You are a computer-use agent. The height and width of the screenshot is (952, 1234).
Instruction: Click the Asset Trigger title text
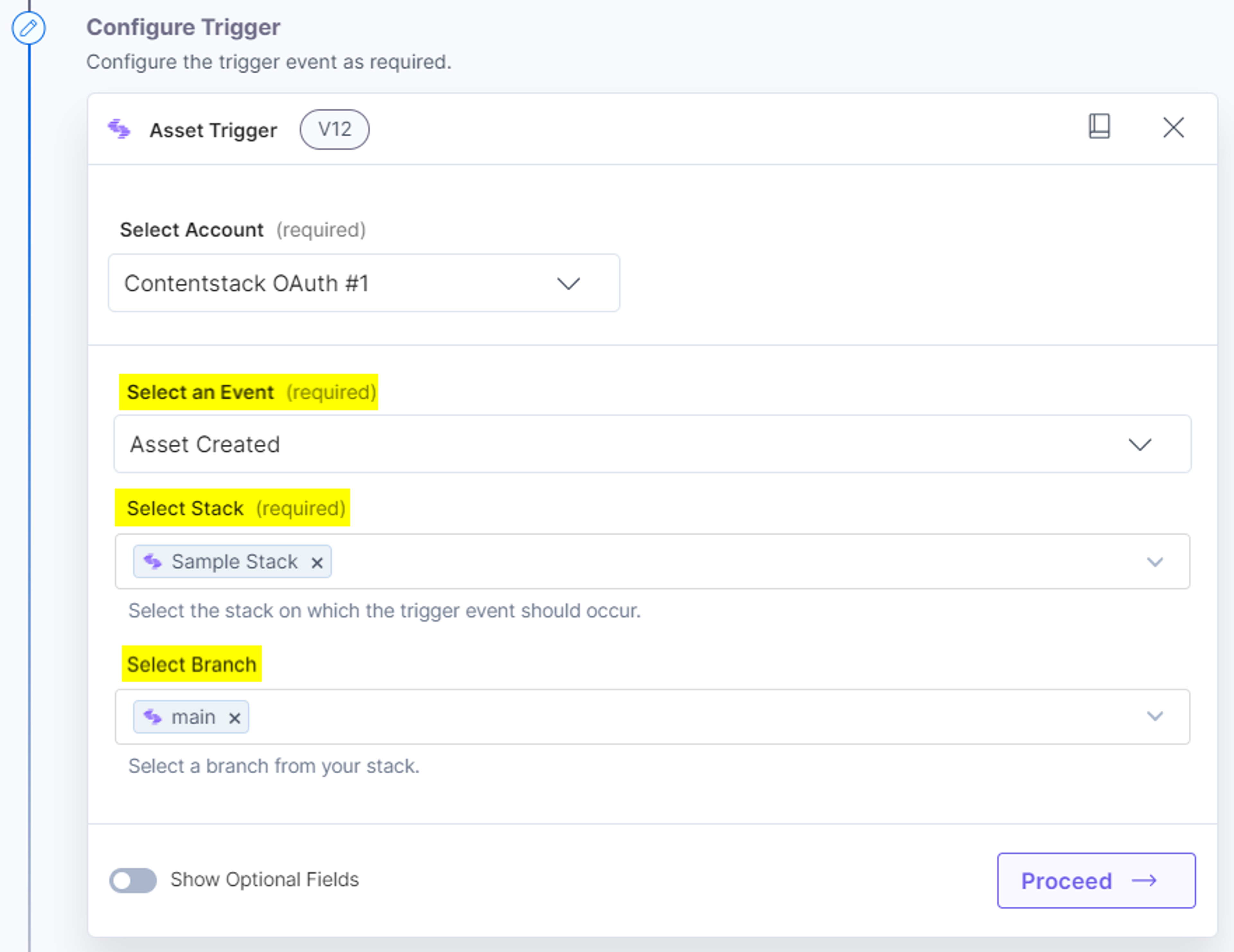point(213,130)
